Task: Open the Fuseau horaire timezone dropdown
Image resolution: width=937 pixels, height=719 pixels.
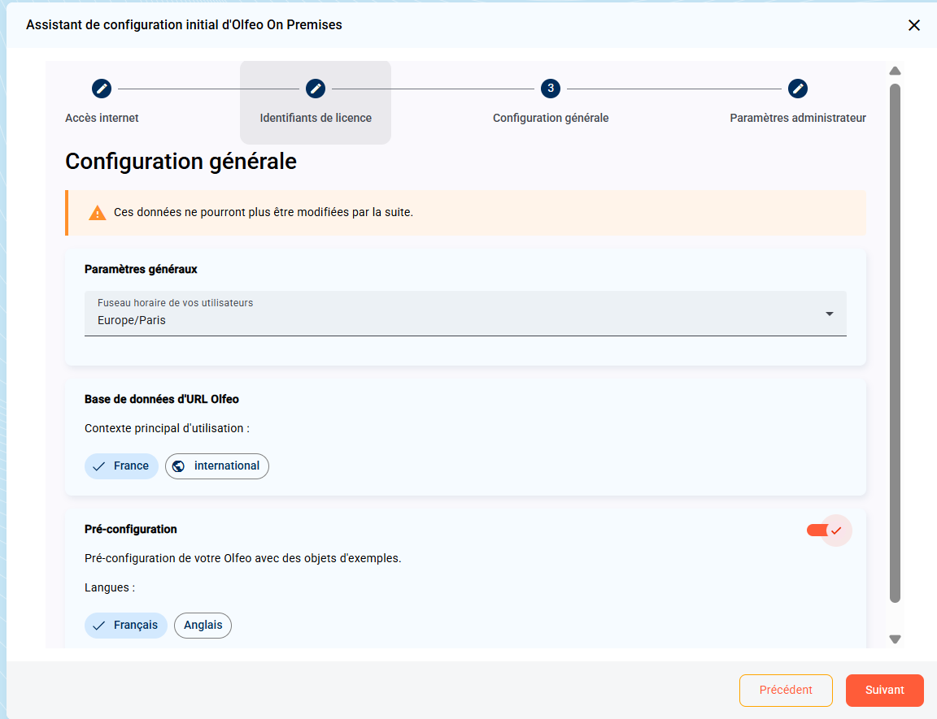Action: 465,313
